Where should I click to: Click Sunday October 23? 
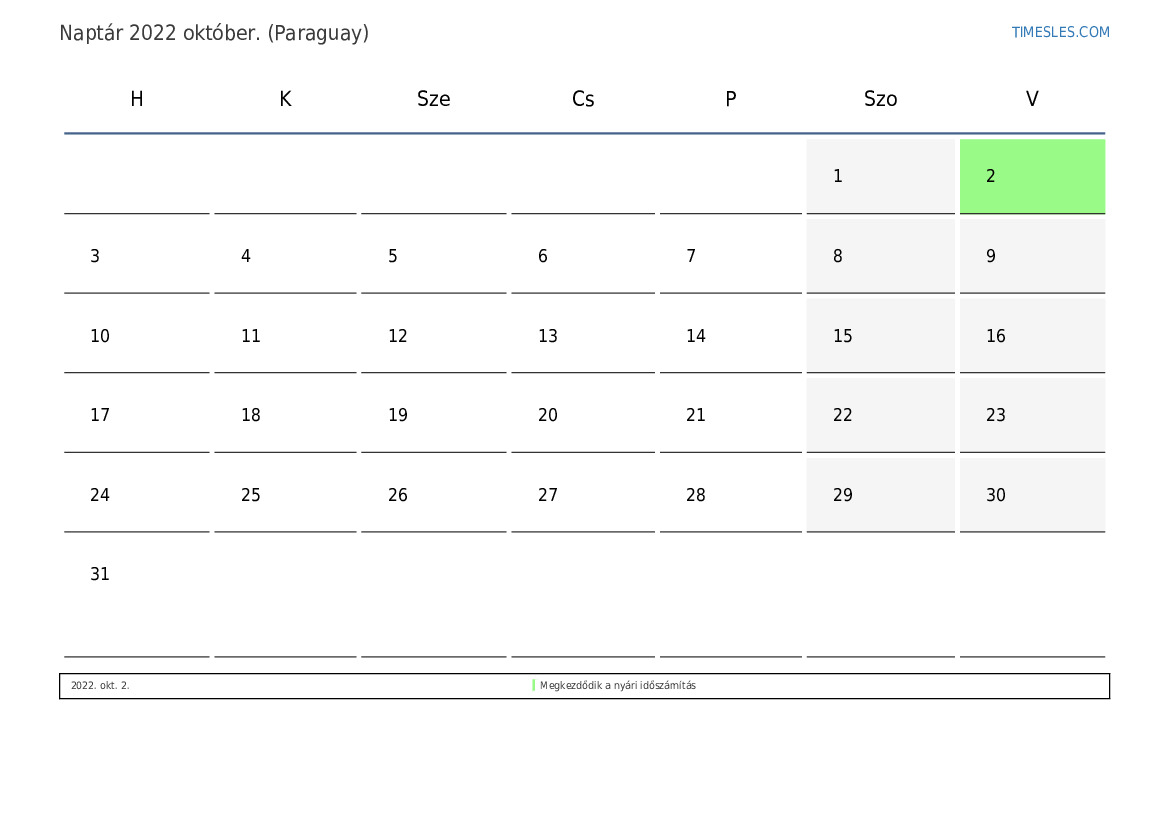[x=1032, y=415]
